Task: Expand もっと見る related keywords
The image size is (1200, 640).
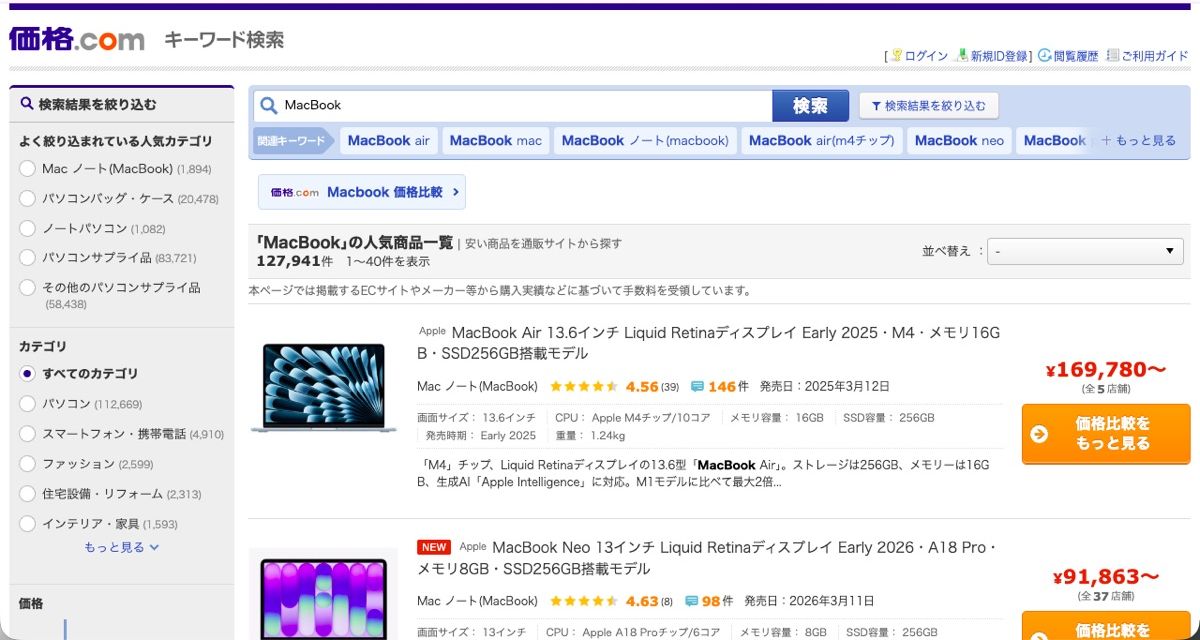Action: pyautogui.click(x=1139, y=141)
